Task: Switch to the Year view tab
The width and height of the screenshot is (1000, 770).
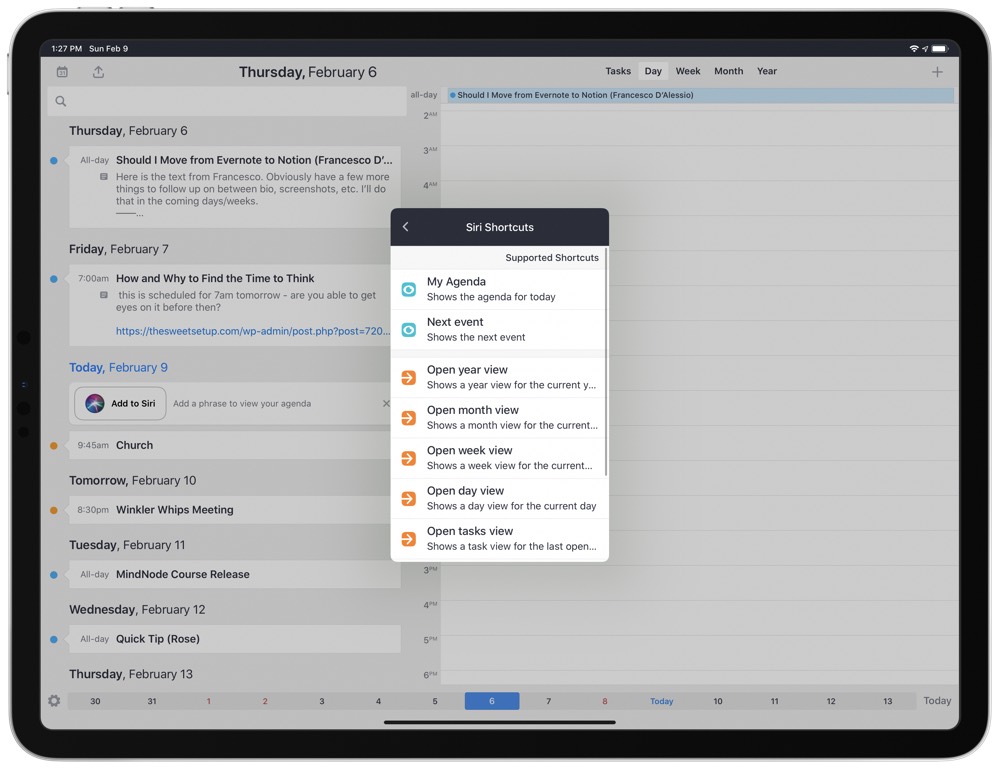Action: 767,71
